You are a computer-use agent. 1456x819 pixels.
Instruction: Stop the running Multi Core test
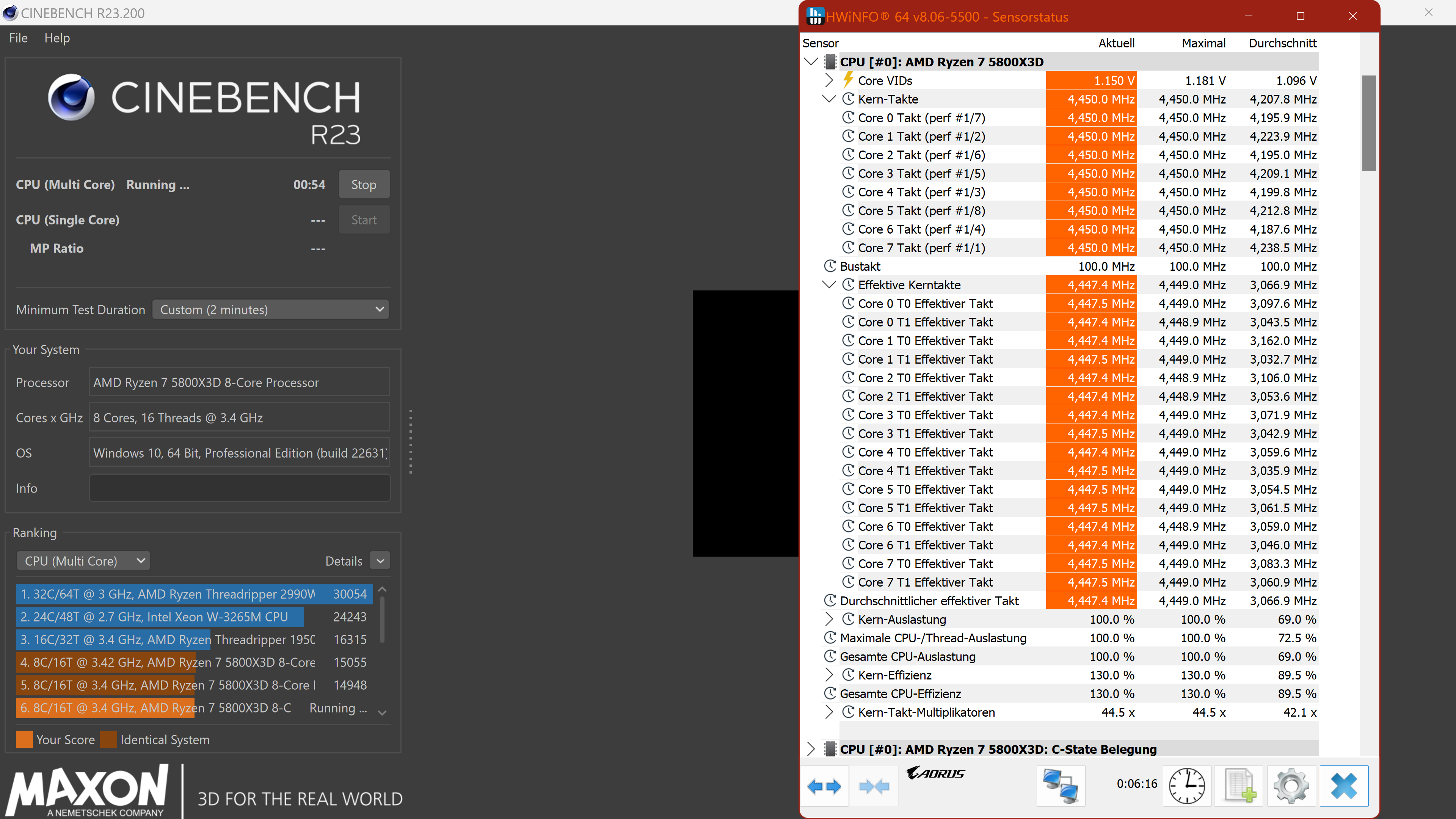coord(364,184)
